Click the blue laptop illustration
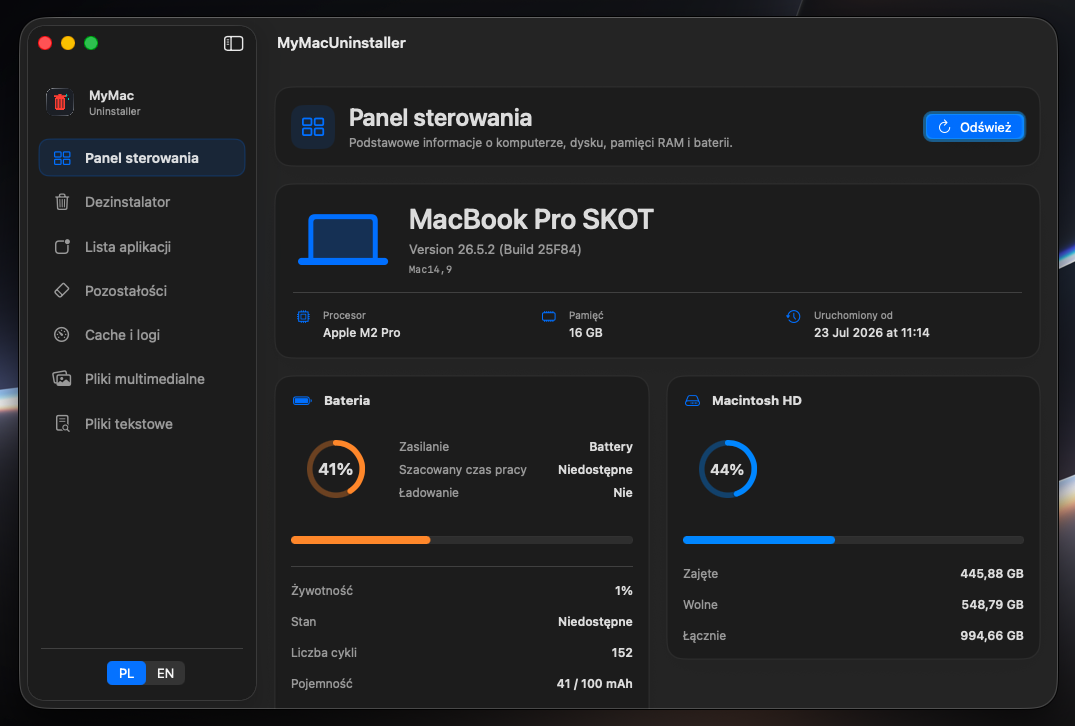 click(x=343, y=239)
